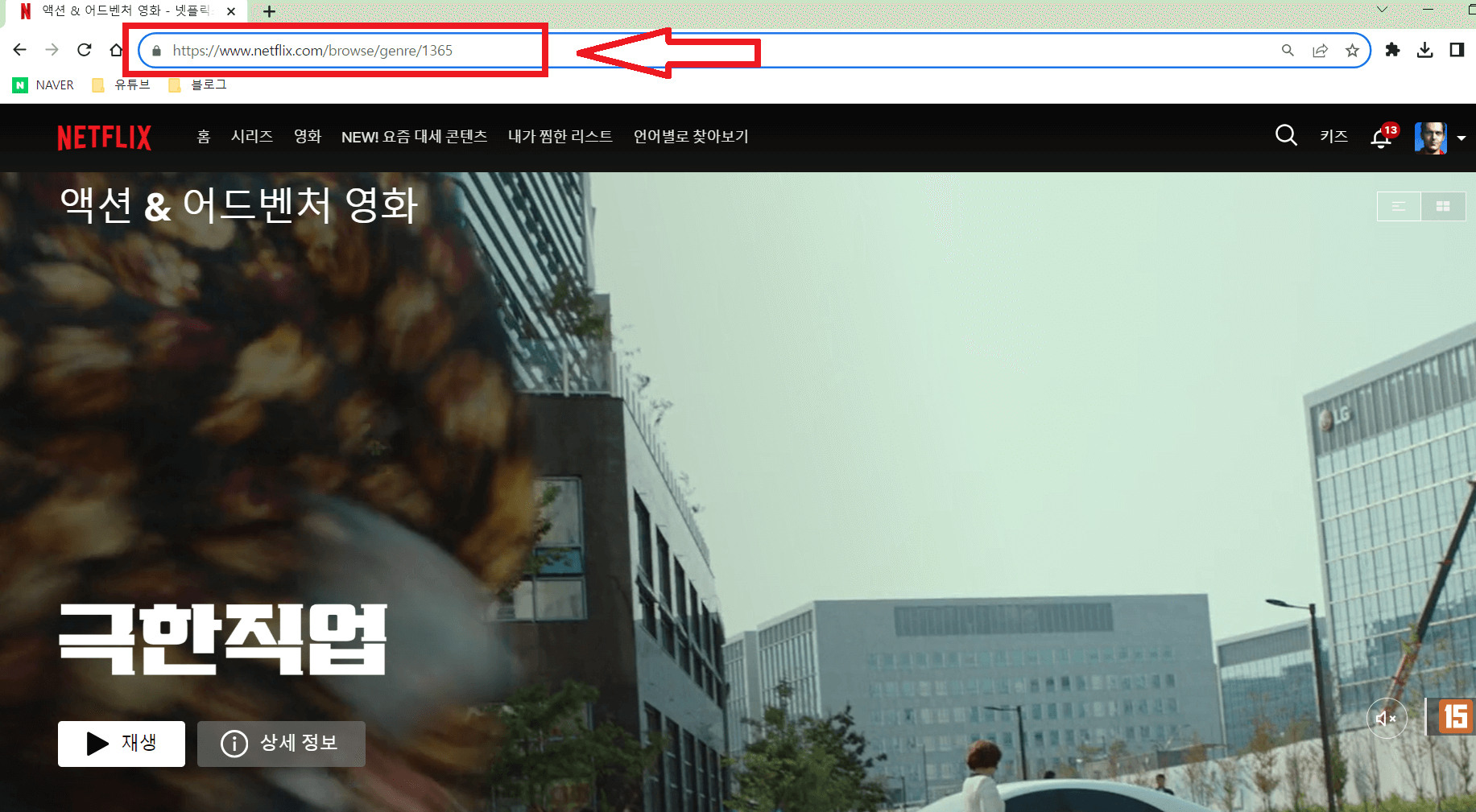Open the profile account dropdown arrow
This screenshot has height=812, width=1476.
point(1463,138)
